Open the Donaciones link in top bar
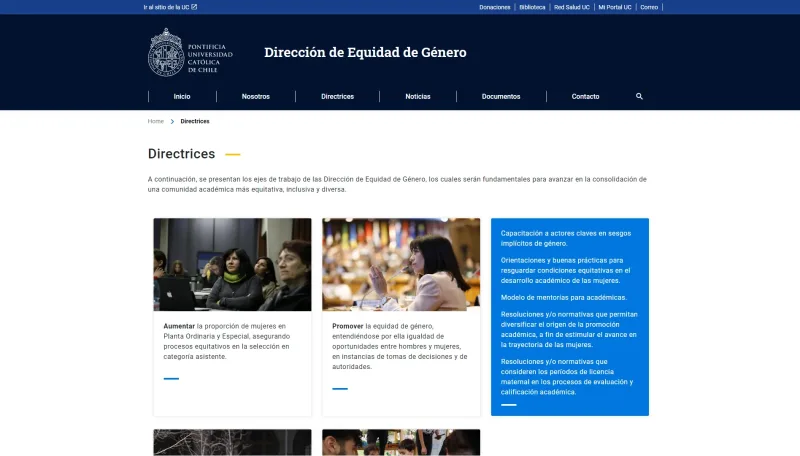This screenshot has height=456, width=800. [494, 7]
